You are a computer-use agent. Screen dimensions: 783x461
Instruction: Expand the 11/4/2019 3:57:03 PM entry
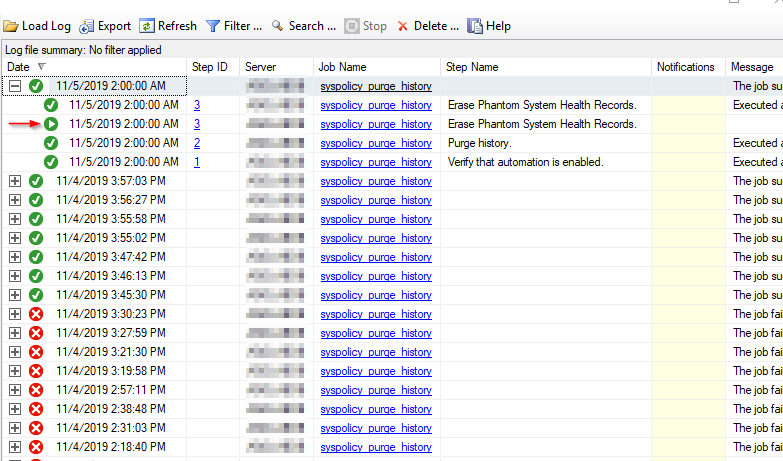tap(15, 181)
